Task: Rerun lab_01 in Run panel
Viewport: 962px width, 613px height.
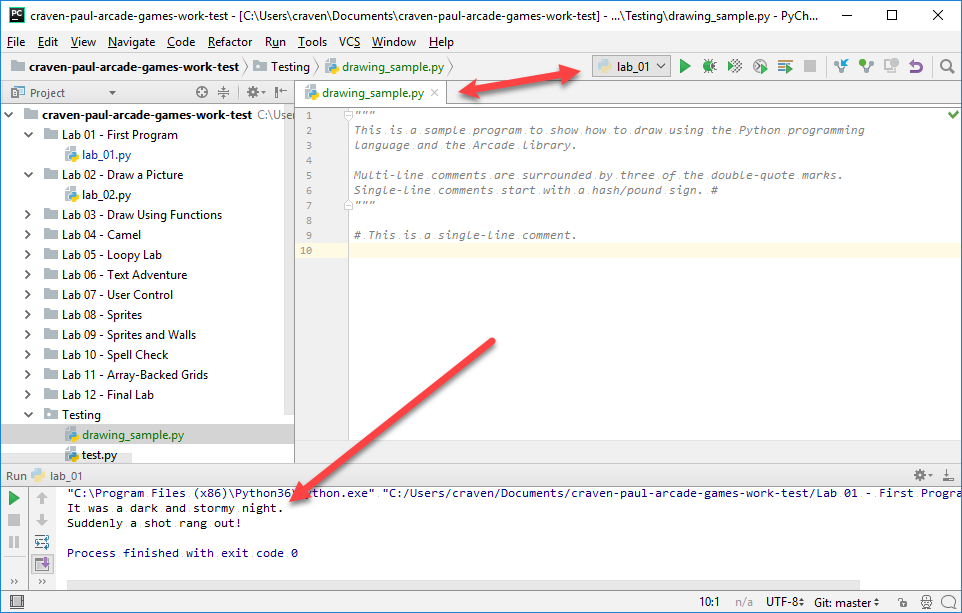Action: point(13,498)
